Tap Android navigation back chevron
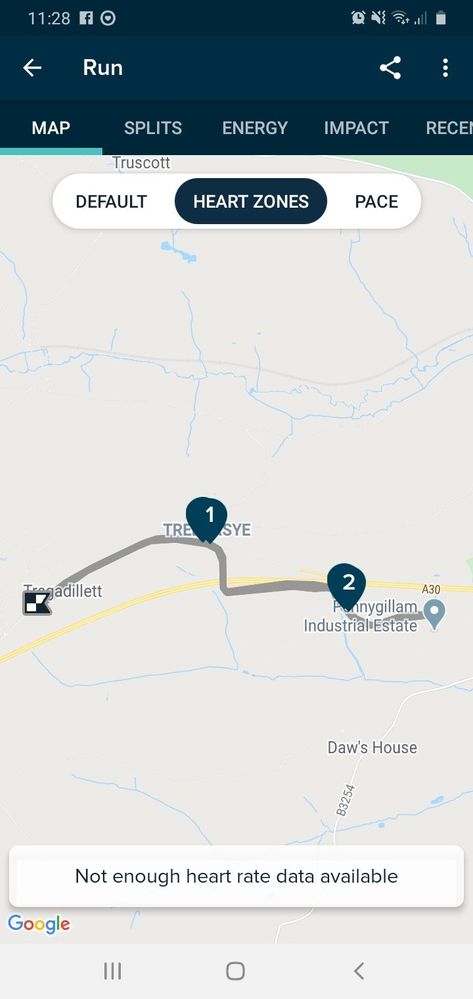Viewport: 473px width, 999px height. coord(359,971)
